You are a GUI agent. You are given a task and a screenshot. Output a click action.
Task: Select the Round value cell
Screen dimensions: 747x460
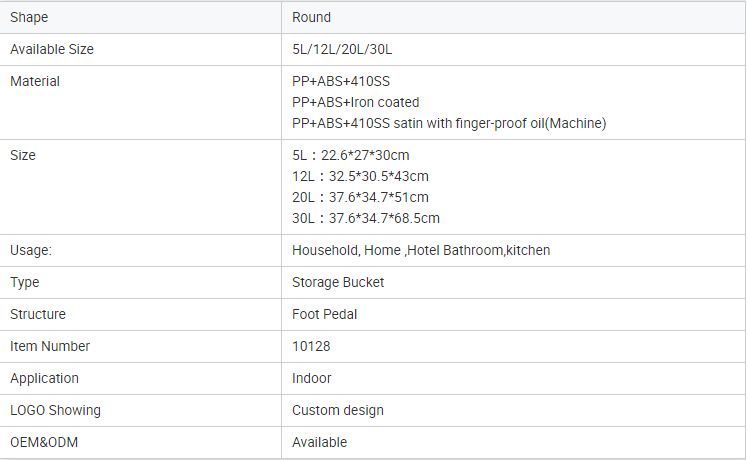[x=311, y=17]
